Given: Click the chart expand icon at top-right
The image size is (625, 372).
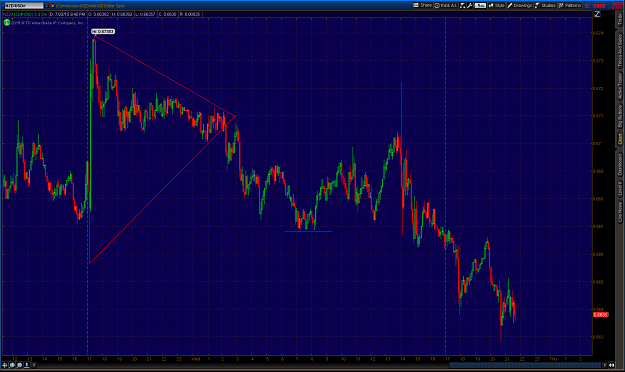Looking at the screenshot, I should 597,14.
